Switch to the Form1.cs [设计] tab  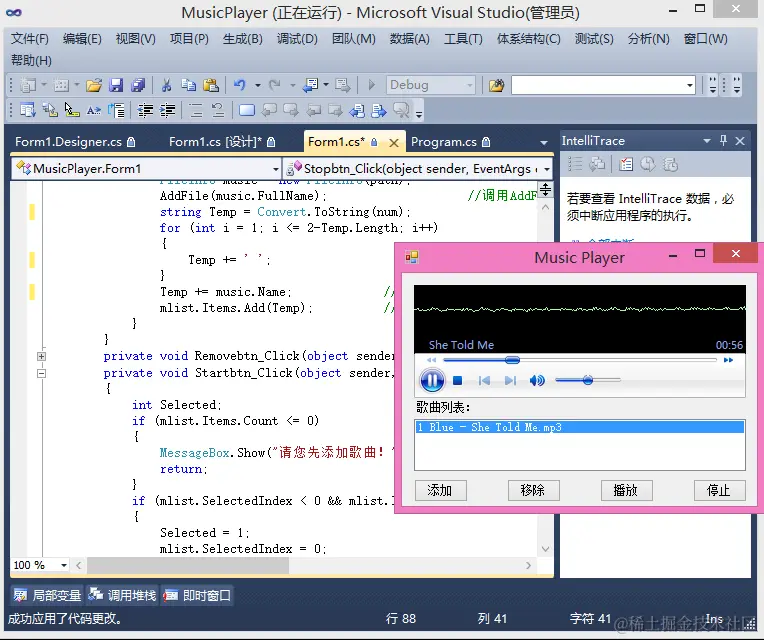pyautogui.click(x=222, y=142)
